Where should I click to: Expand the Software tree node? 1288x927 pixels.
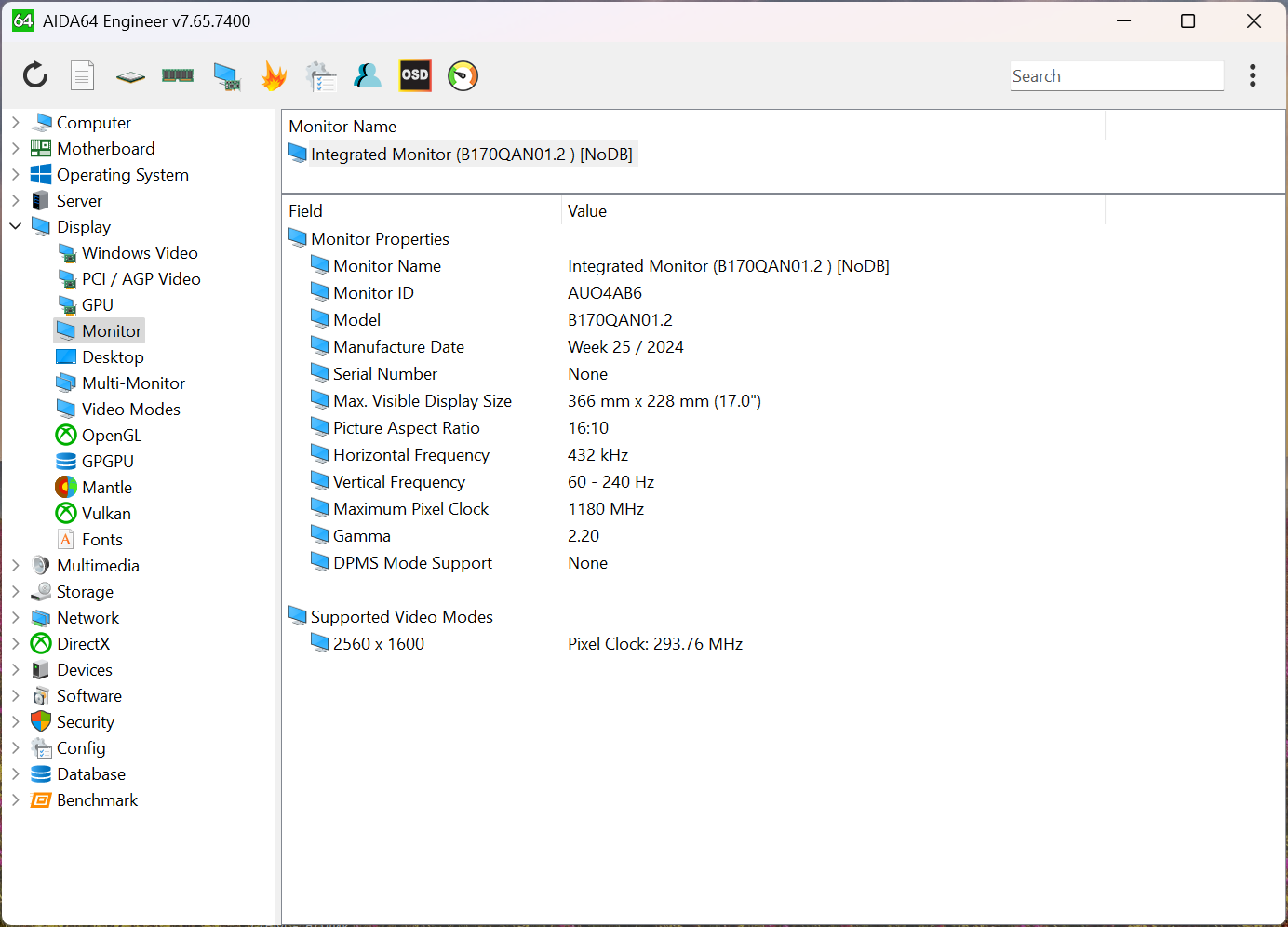pos(15,695)
